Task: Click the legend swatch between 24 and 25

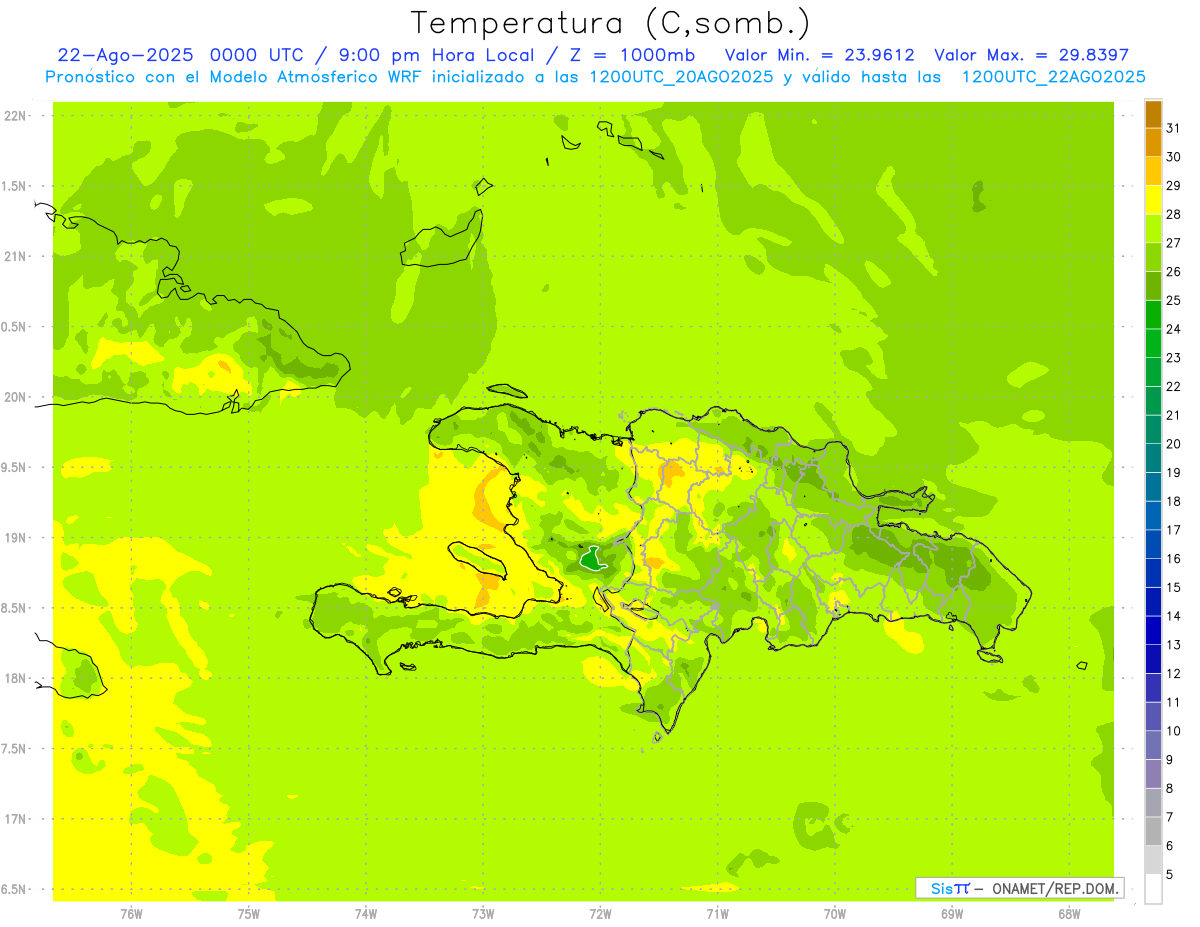Action: point(1153,314)
